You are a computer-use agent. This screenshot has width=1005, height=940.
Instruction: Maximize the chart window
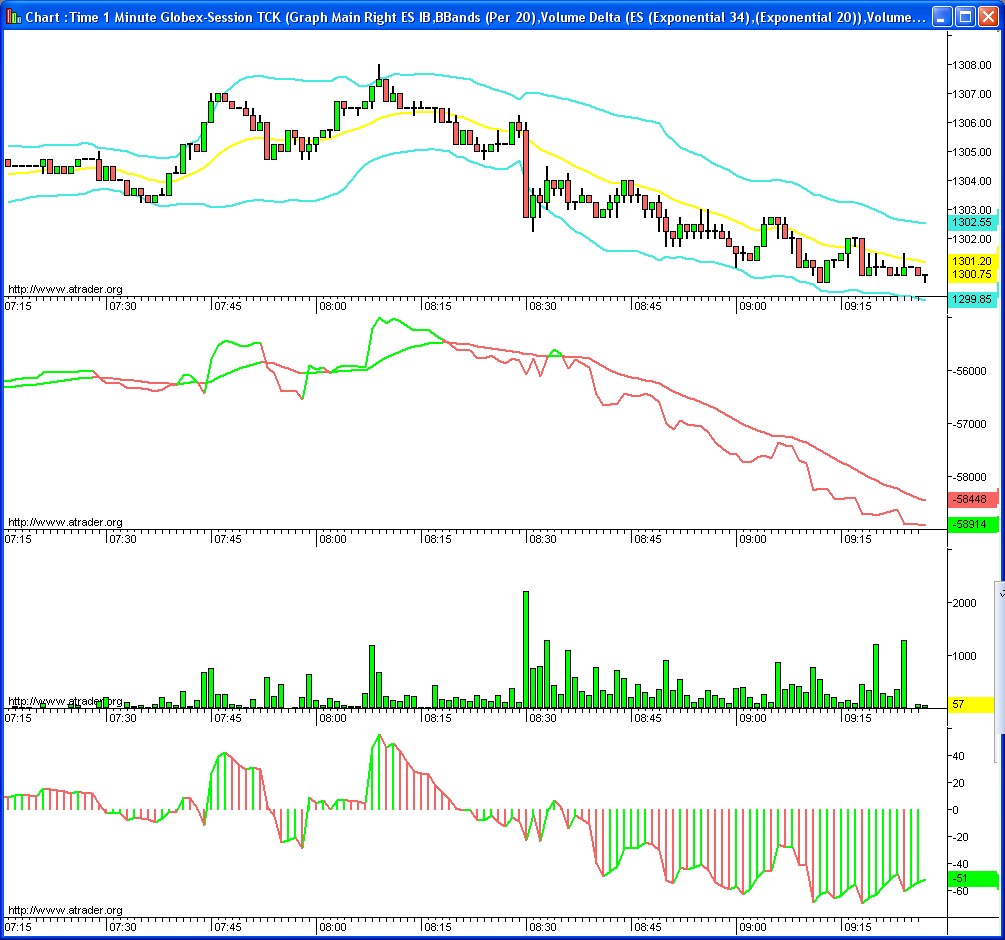pyautogui.click(x=965, y=17)
